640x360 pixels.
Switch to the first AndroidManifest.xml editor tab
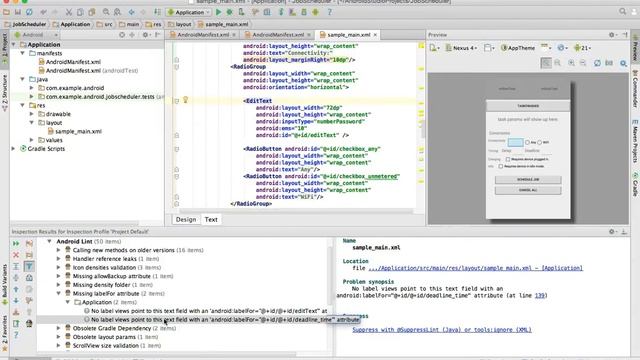coord(202,35)
